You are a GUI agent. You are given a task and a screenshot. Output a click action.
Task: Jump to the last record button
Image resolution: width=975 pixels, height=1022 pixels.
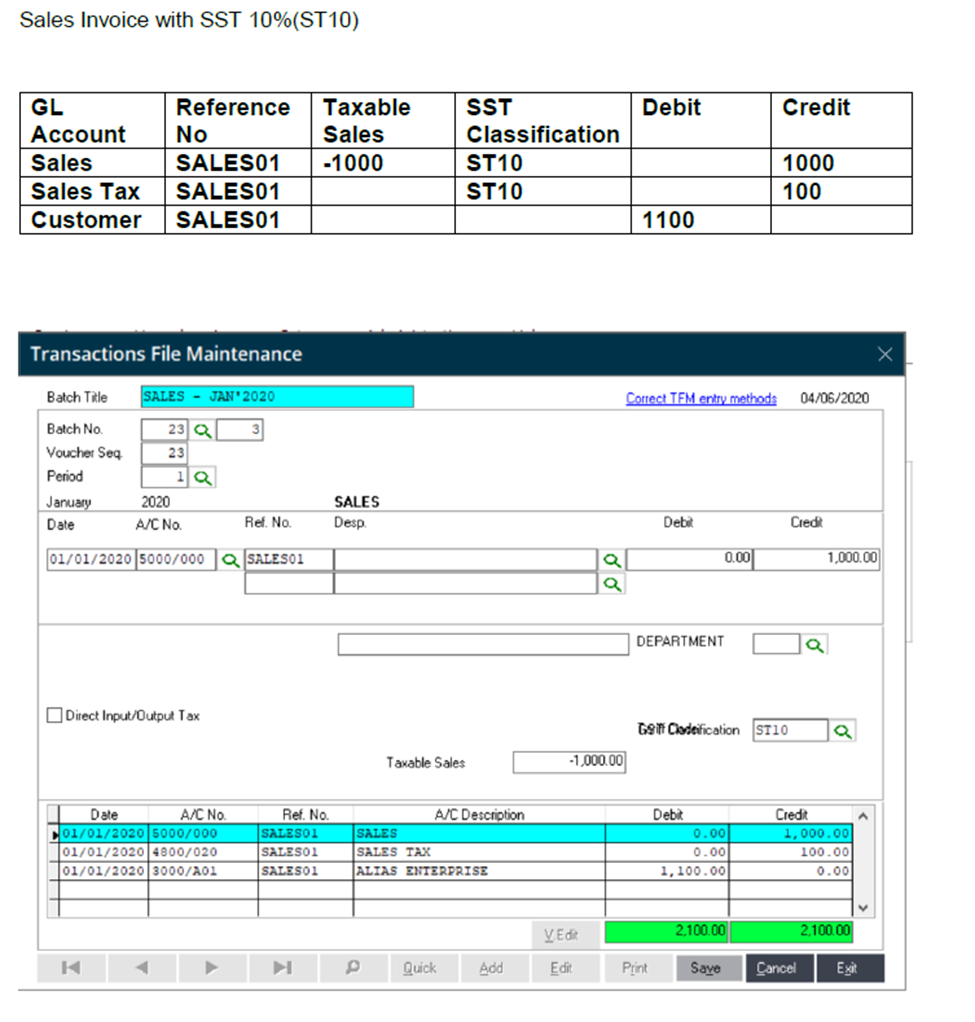click(283, 968)
